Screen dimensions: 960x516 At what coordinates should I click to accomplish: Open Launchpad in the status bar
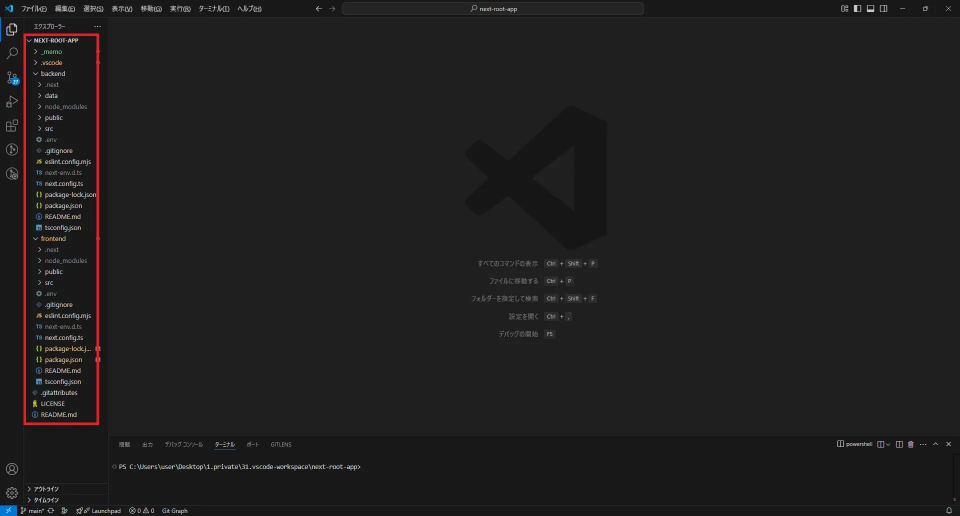99,510
